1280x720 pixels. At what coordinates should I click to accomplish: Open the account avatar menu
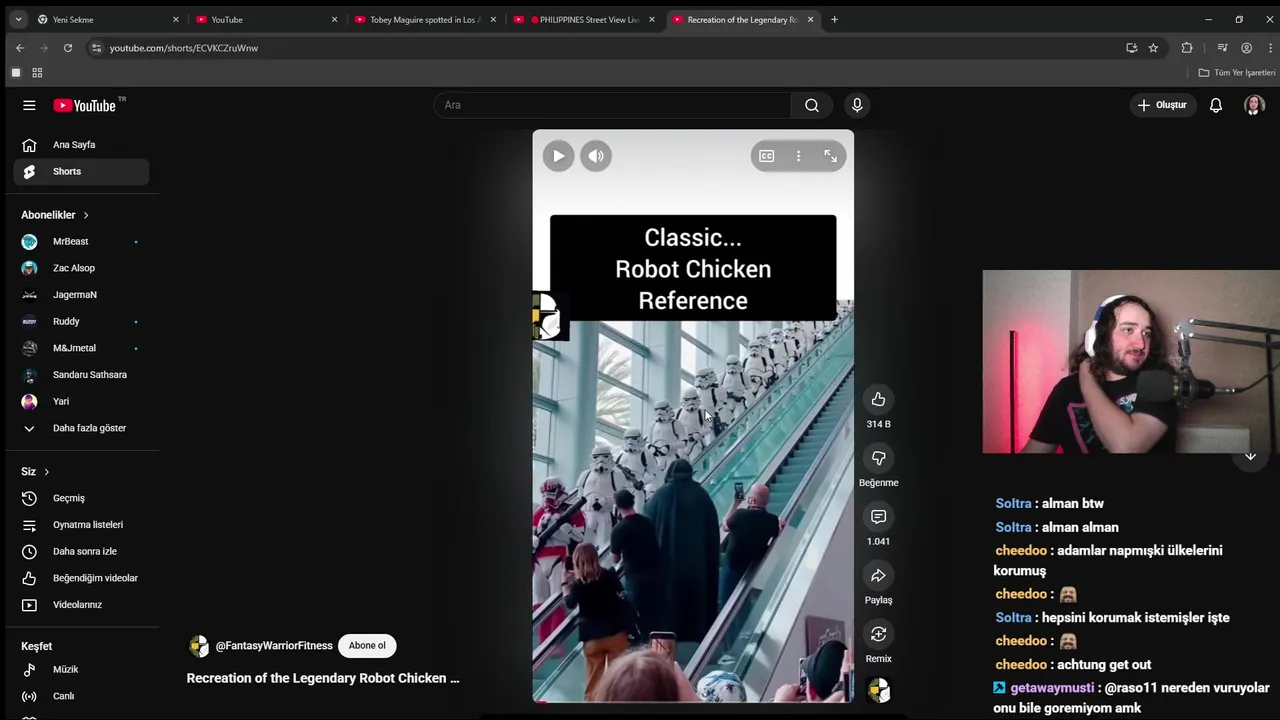[x=1254, y=105]
